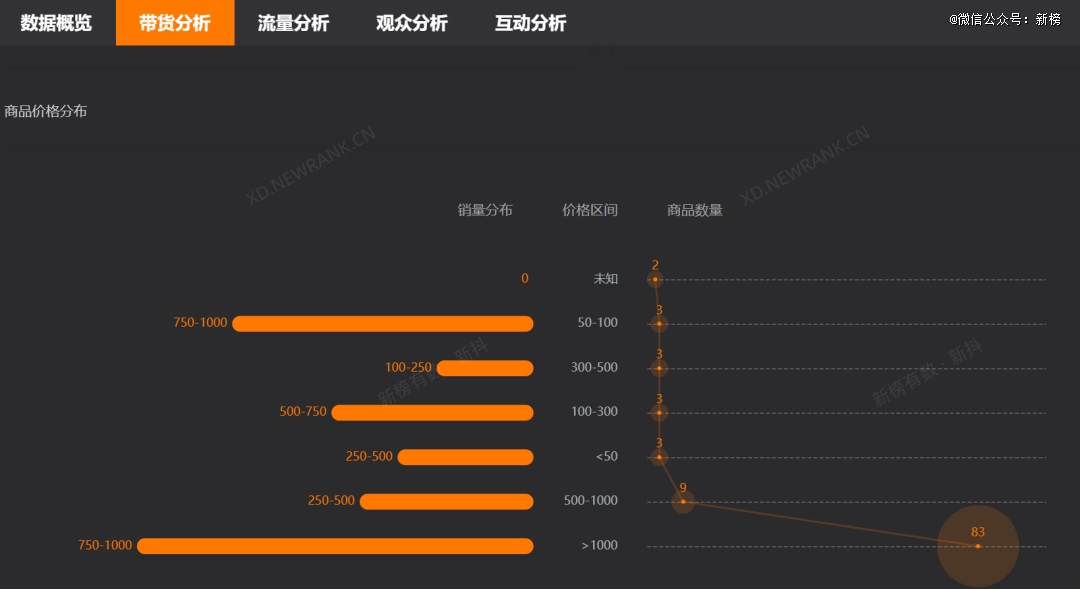Screen dimensions: 1080x589
Task: Click the 250-500 label in <50 row
Action: point(369,456)
